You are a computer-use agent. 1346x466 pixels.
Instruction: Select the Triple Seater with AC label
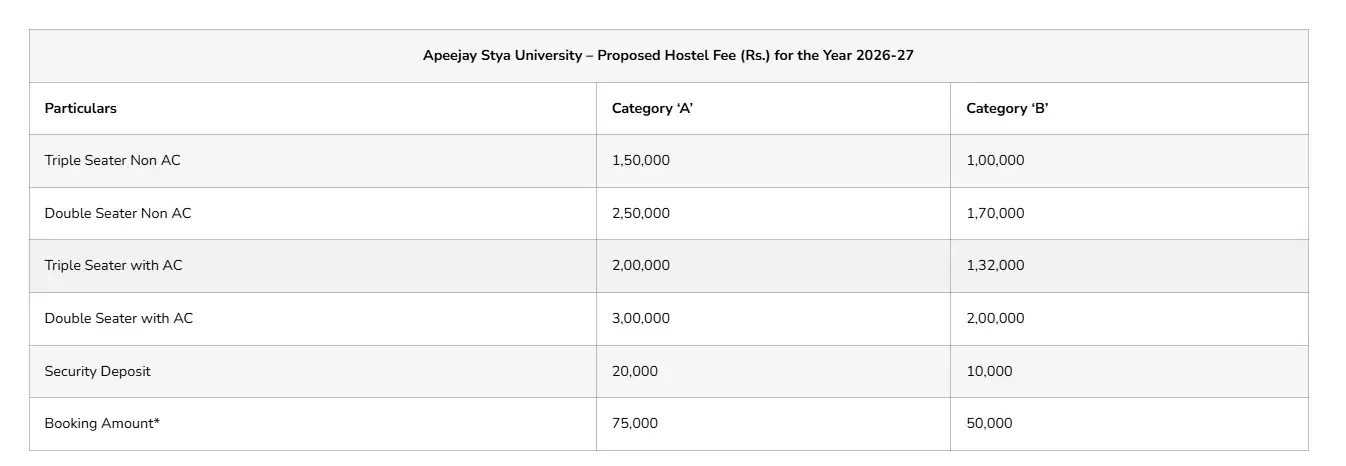point(113,265)
